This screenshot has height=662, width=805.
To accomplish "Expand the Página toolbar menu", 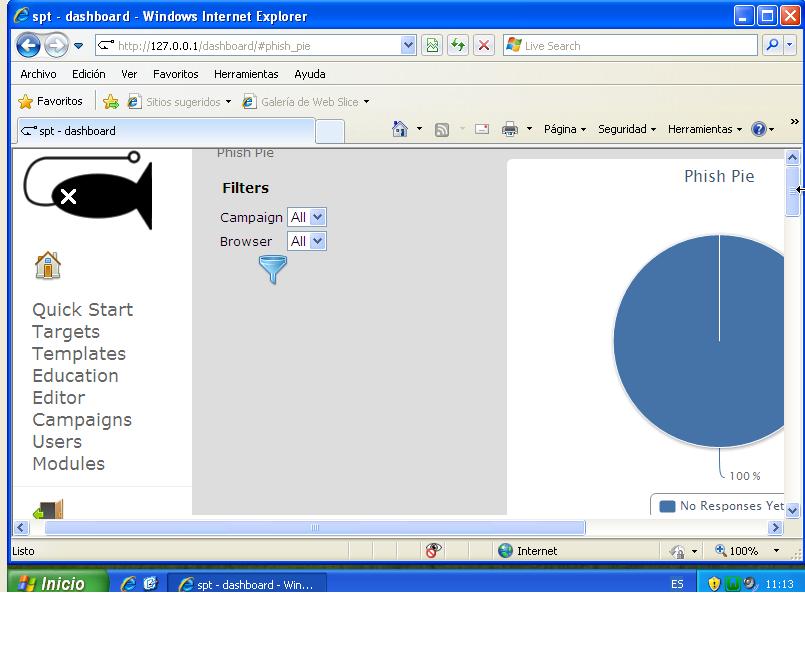I will pos(565,129).
